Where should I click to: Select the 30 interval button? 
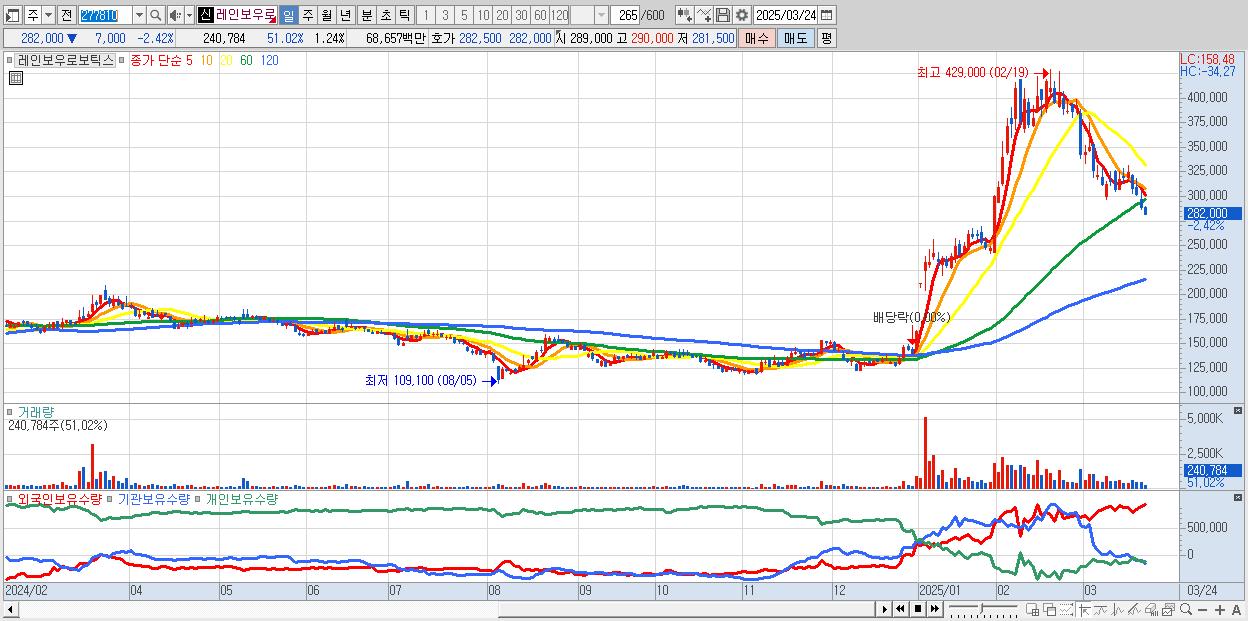pos(521,15)
